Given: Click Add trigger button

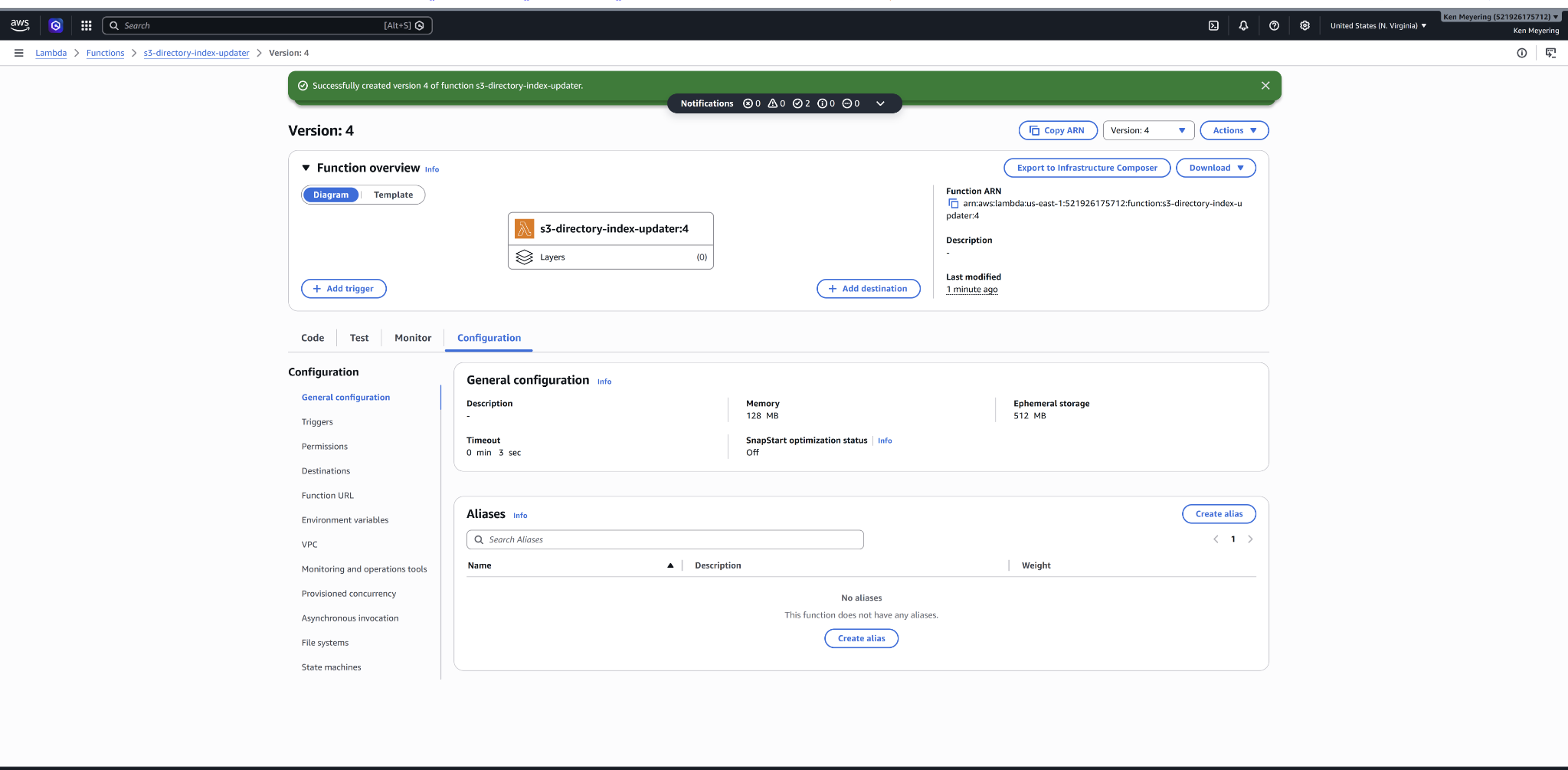Looking at the screenshot, I should tap(344, 289).
